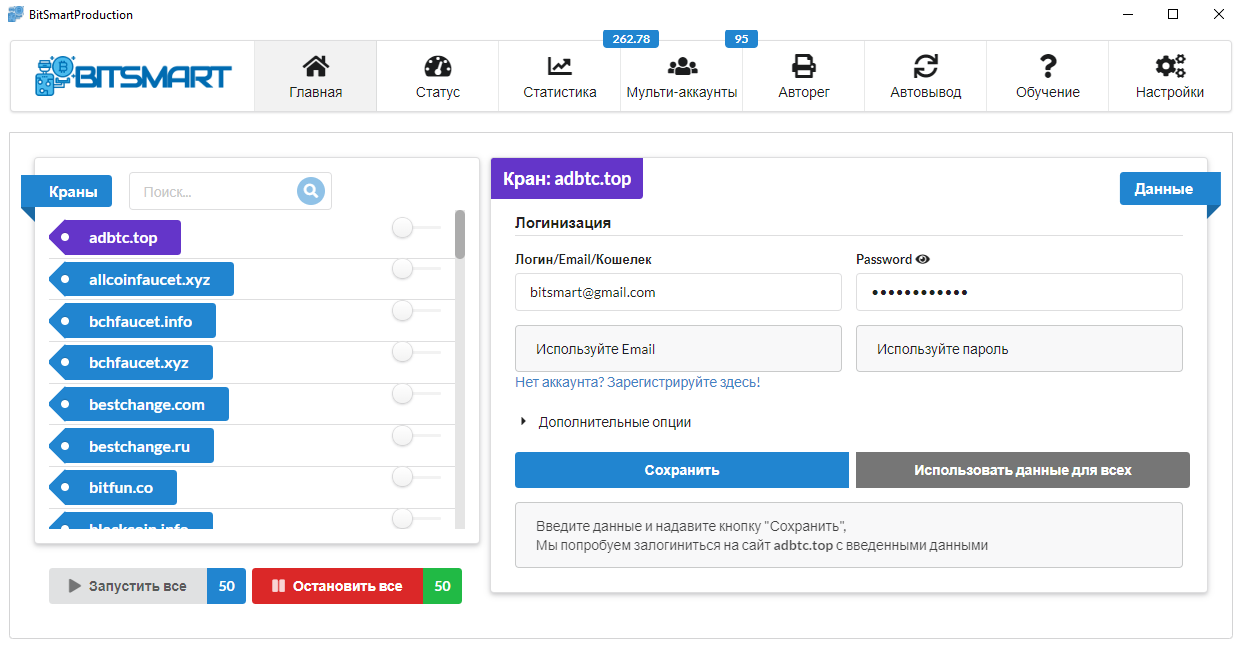Switch to Статистика tab label

(560, 92)
